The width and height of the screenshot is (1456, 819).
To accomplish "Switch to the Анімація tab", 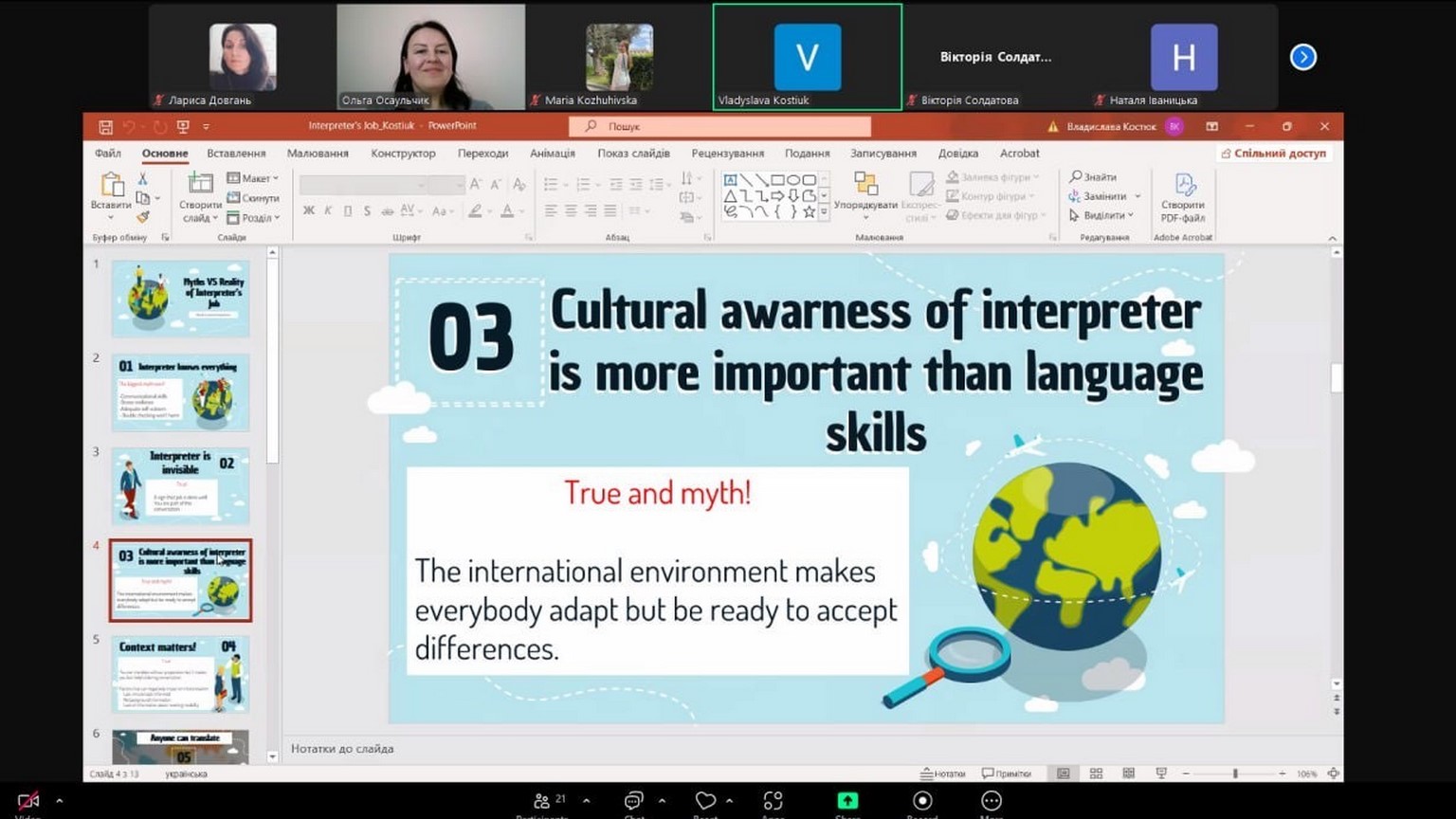I will click(552, 154).
